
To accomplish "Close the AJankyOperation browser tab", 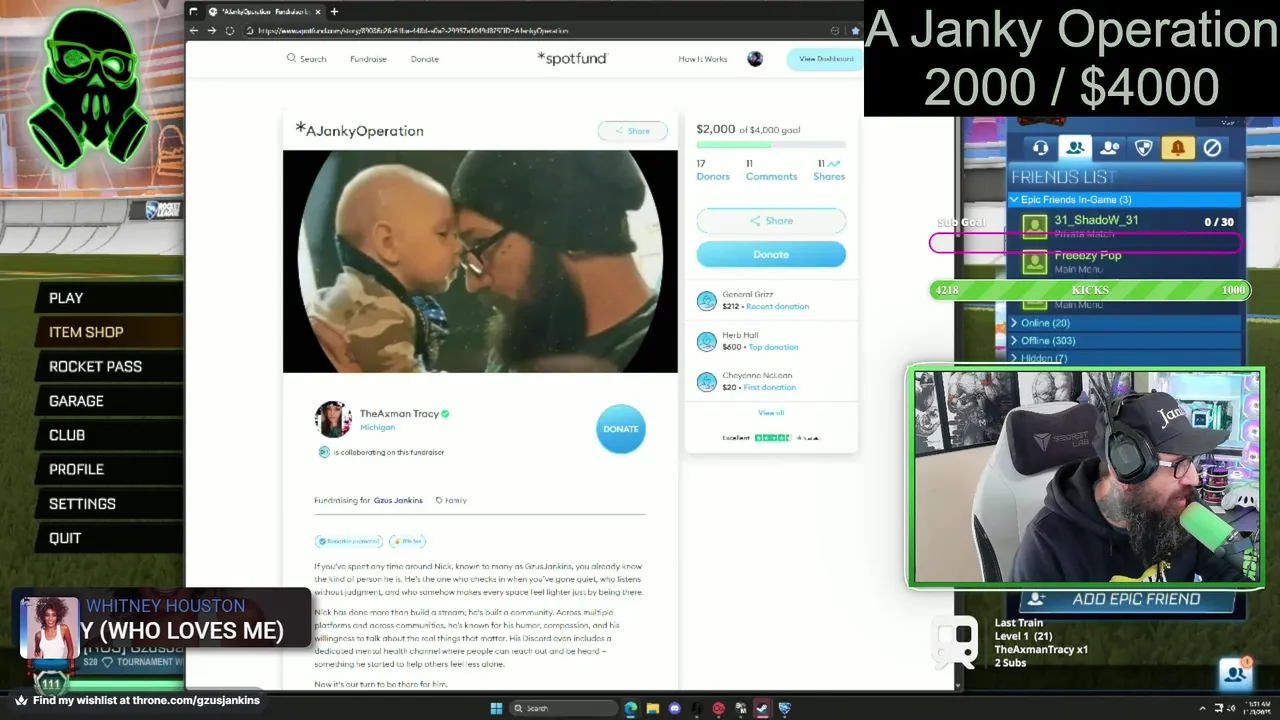I will click(x=318, y=11).
